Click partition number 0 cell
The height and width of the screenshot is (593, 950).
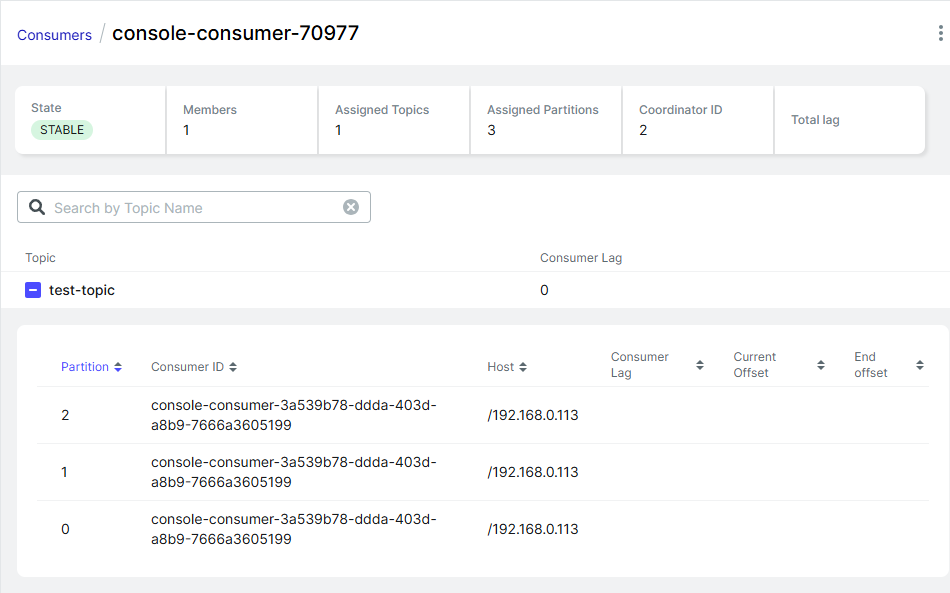(65, 529)
